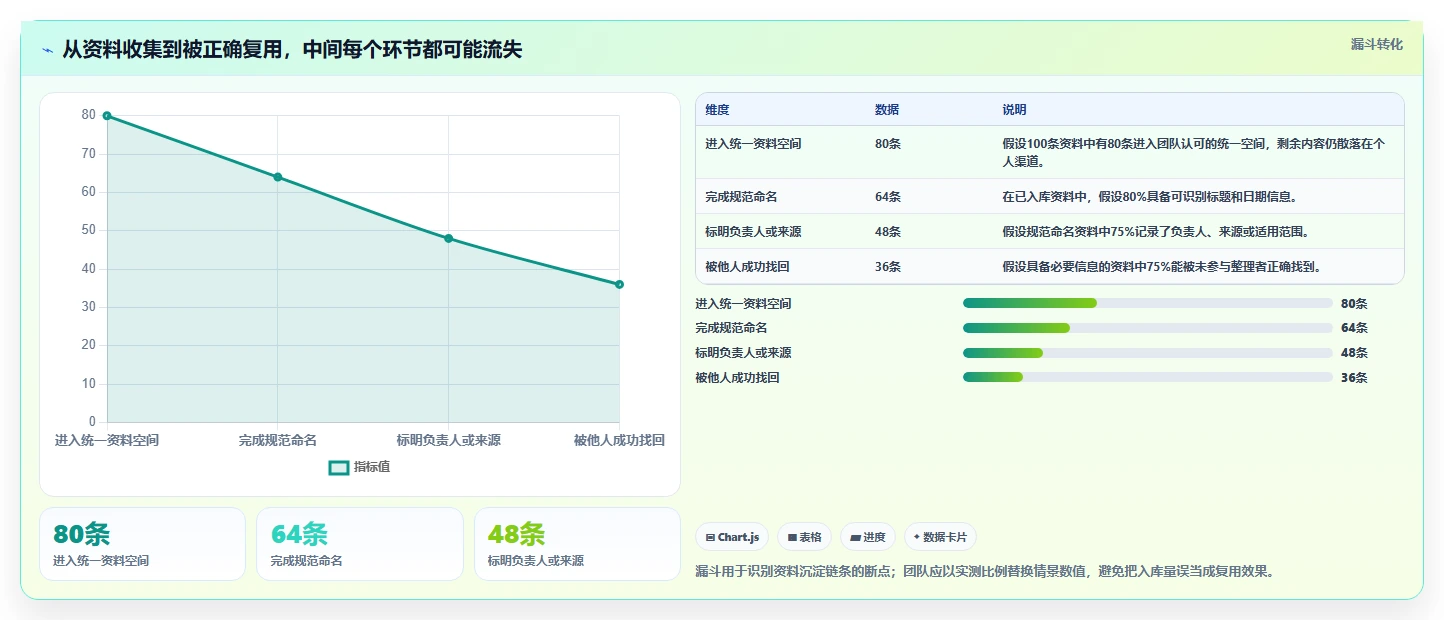Click the lightning icon beside the title
Screen dimensions: 1444x620
[x=47, y=51]
